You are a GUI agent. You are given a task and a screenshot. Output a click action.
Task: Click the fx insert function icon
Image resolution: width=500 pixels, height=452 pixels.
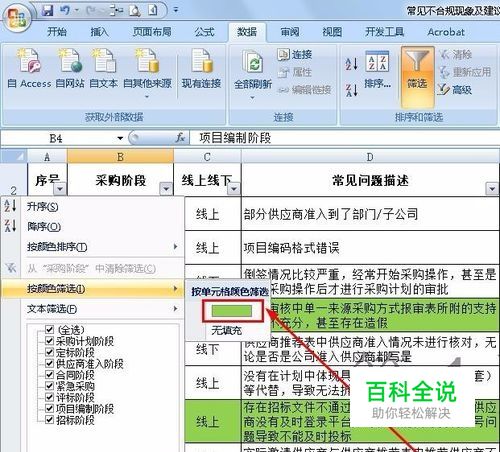pyautogui.click(x=180, y=138)
